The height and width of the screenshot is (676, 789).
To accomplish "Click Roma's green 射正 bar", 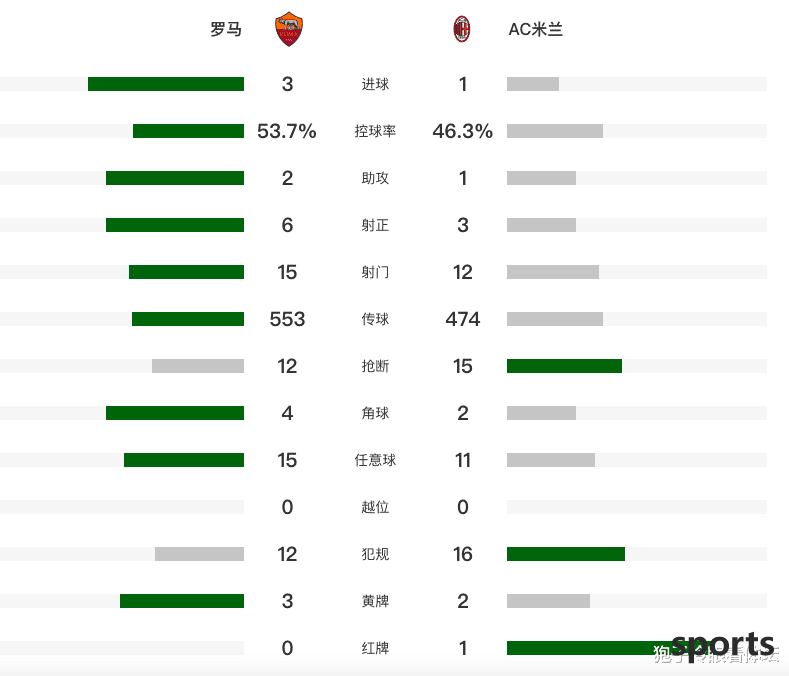I will coord(175,225).
